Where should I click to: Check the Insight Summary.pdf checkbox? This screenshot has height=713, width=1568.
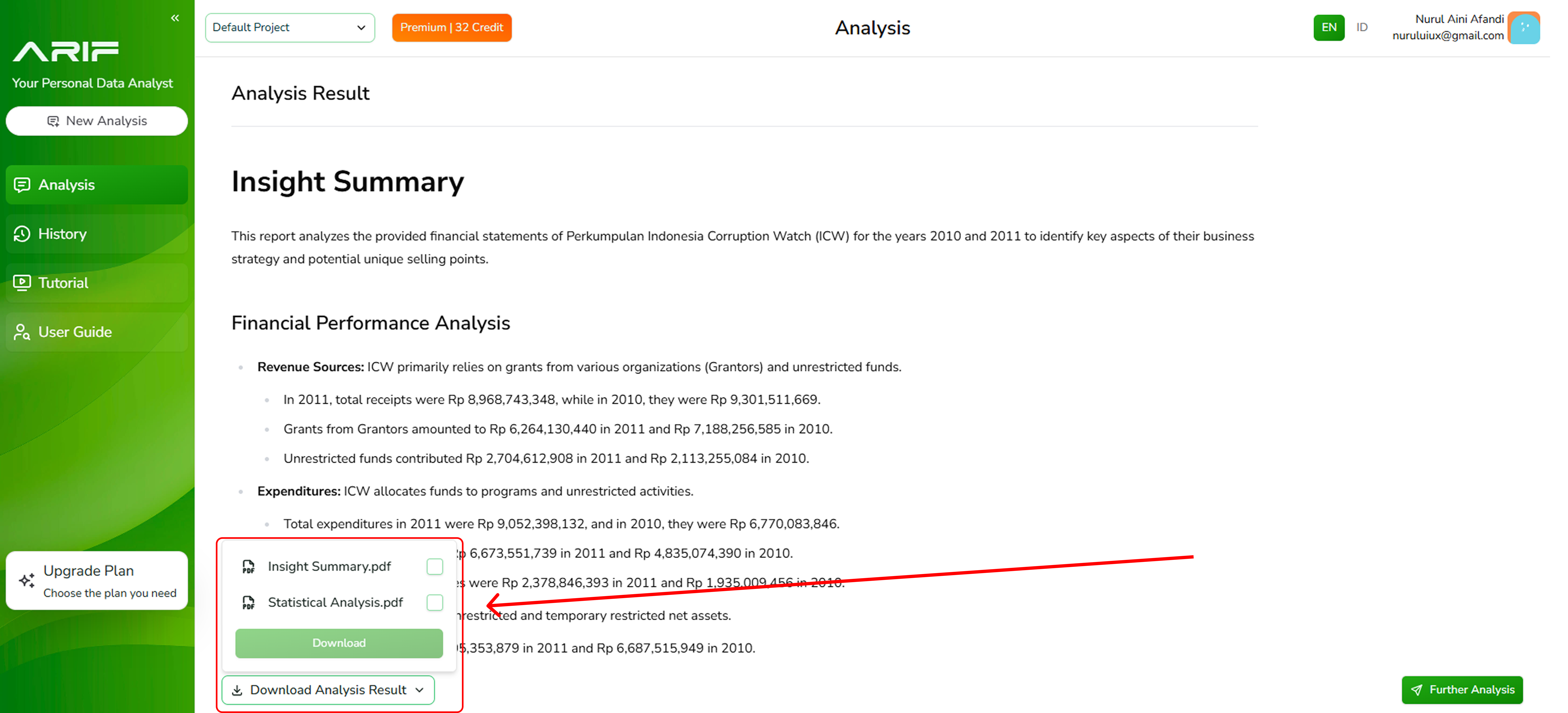(x=435, y=567)
